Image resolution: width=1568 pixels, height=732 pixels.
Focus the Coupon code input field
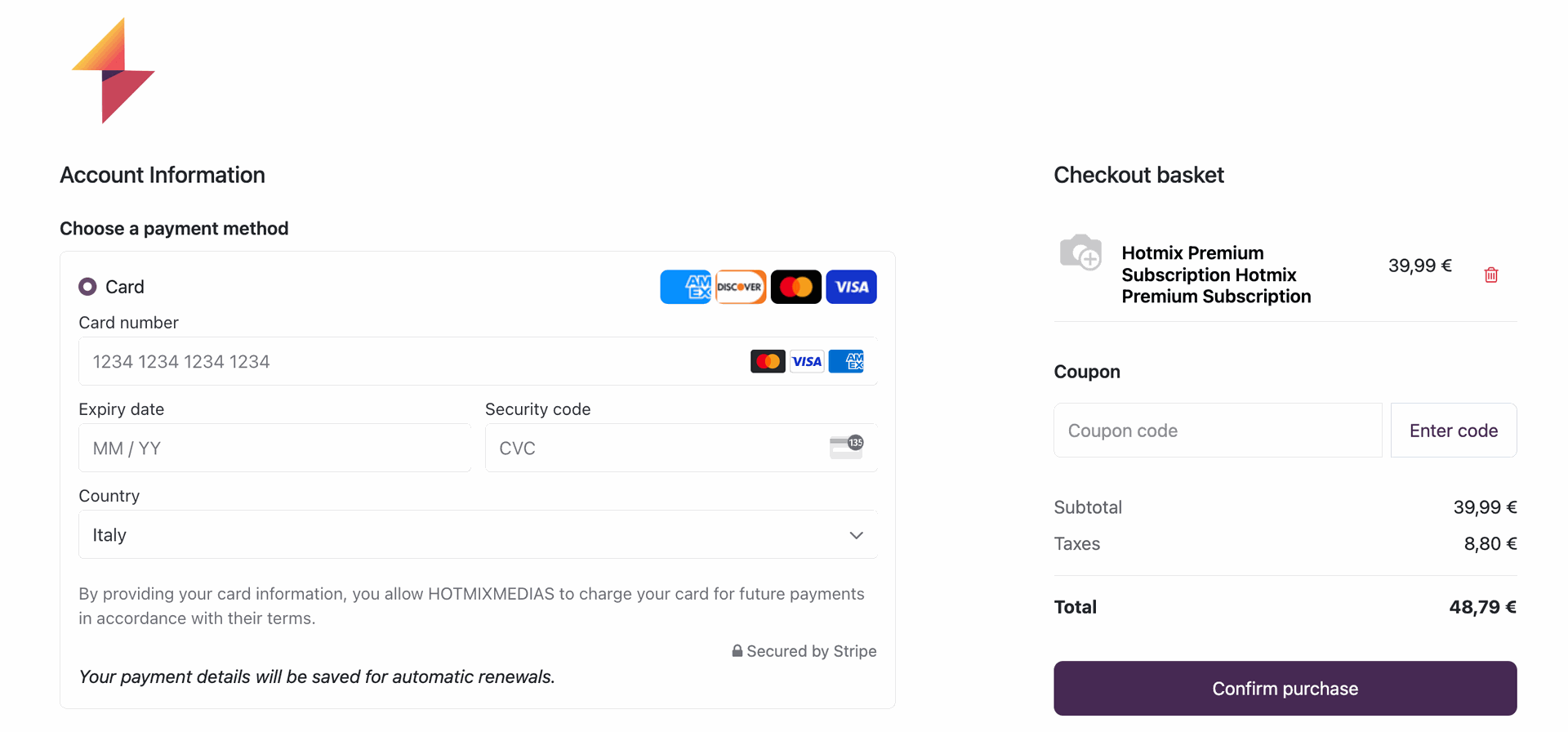point(1218,431)
